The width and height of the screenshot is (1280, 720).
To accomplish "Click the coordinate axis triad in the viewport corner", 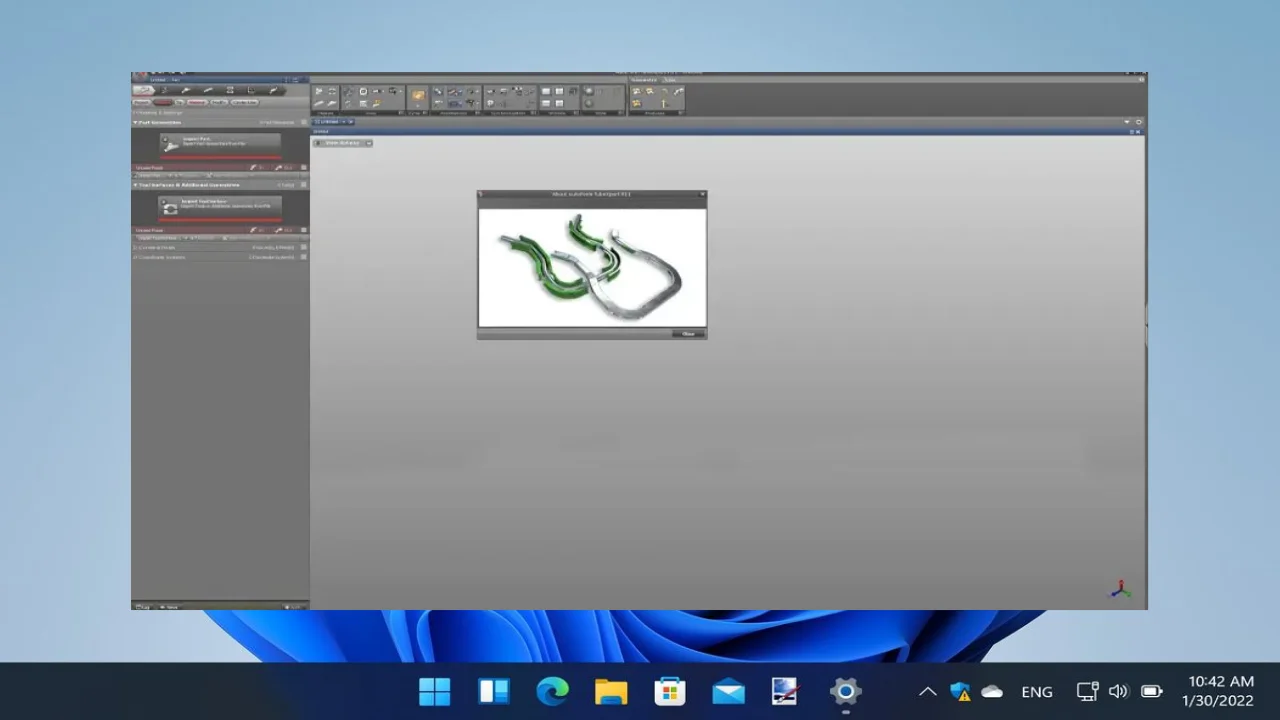I will coord(1121,589).
